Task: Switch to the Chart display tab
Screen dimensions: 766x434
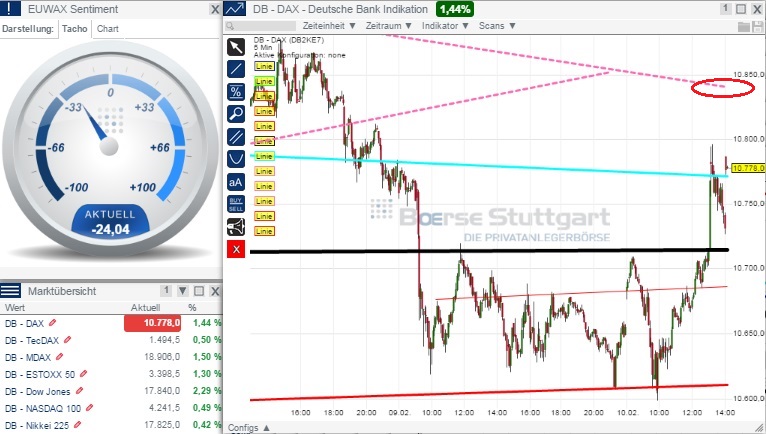Action: click(x=107, y=29)
